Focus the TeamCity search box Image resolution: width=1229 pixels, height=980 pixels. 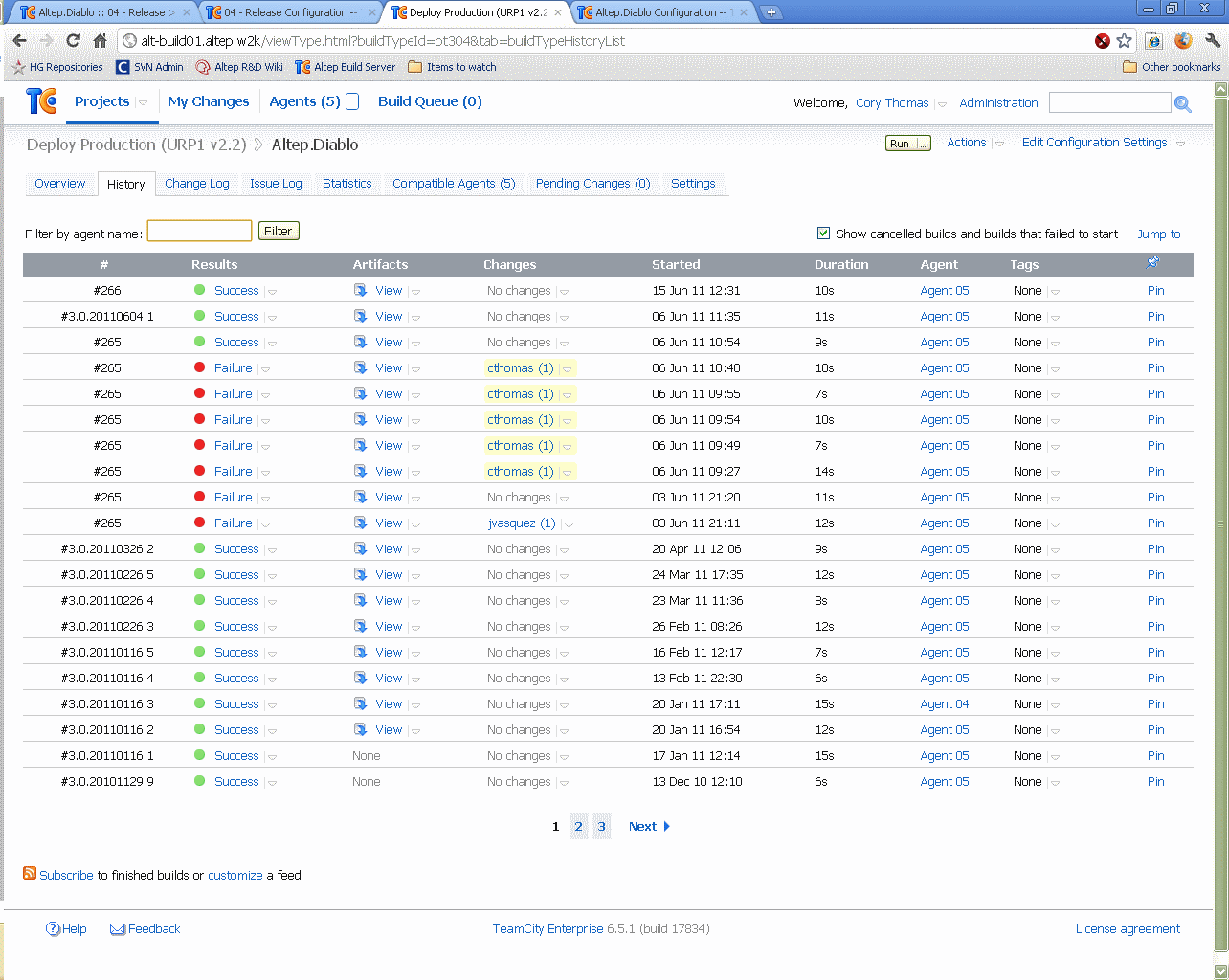point(1109,102)
